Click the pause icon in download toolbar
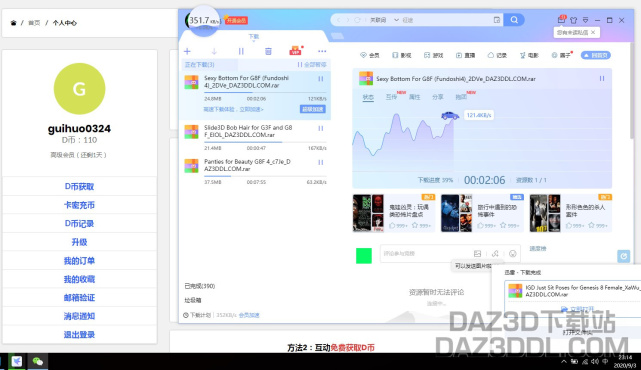This screenshot has width=641, height=370. click(241, 51)
